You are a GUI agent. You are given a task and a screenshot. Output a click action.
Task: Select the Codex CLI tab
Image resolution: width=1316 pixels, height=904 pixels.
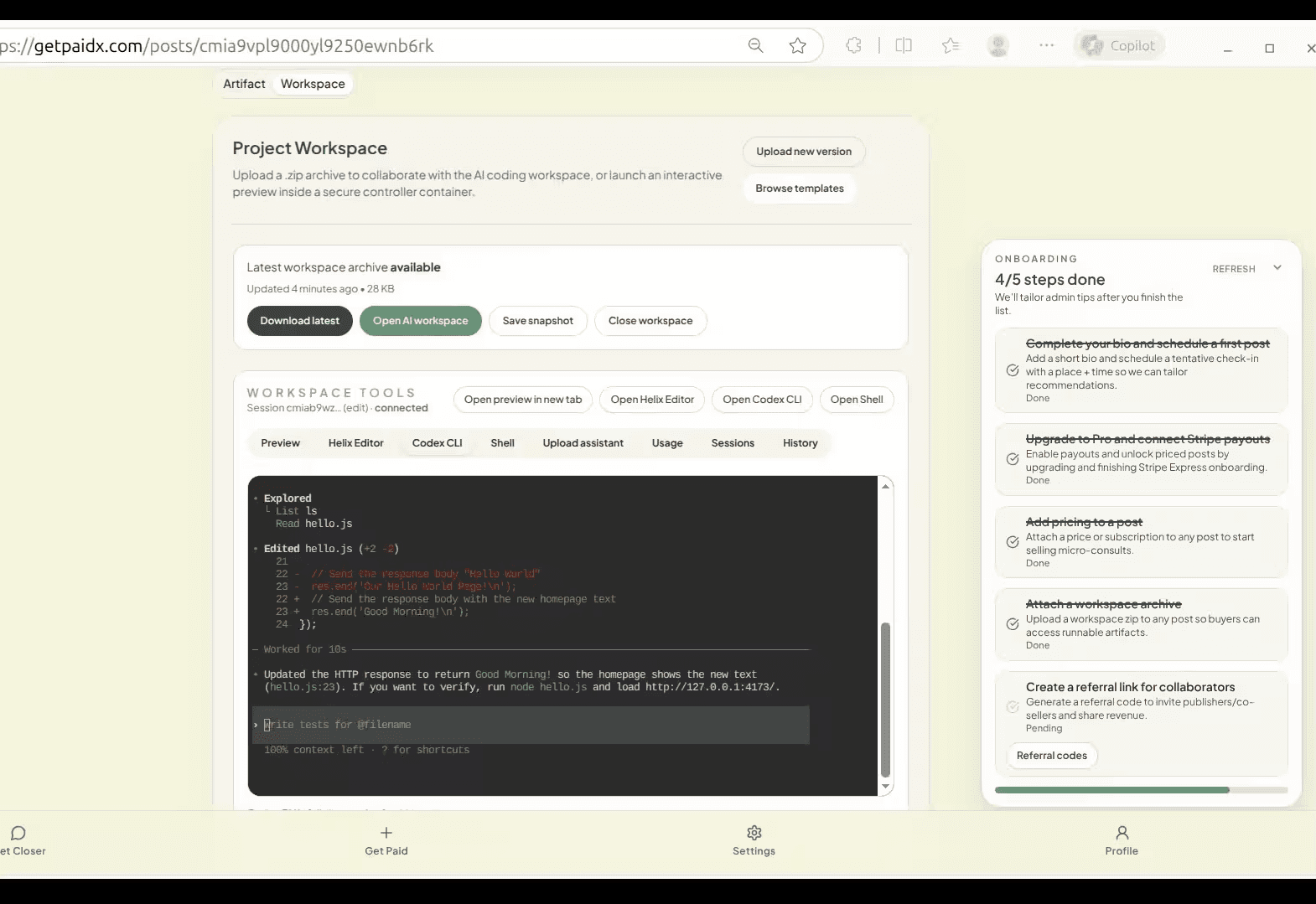pos(438,443)
